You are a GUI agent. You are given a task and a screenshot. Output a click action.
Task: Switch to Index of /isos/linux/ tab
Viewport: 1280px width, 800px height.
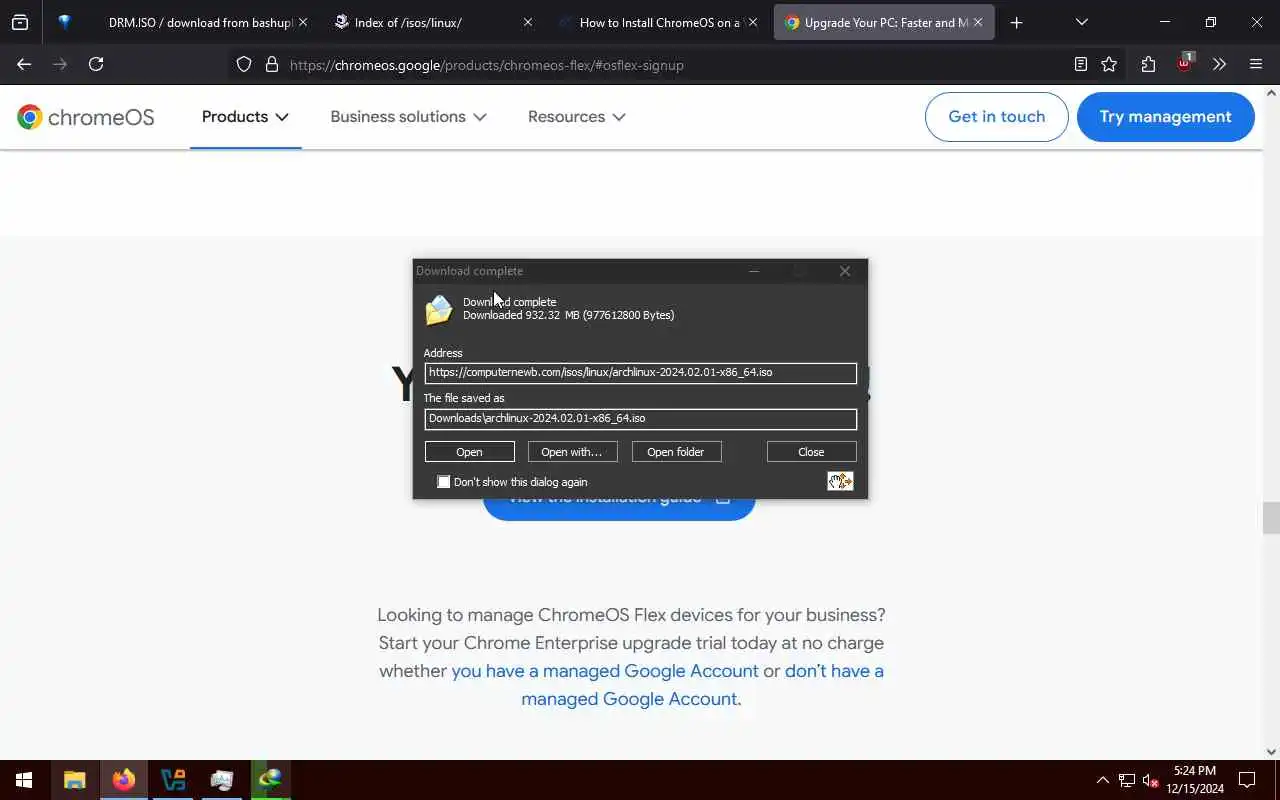pos(432,22)
